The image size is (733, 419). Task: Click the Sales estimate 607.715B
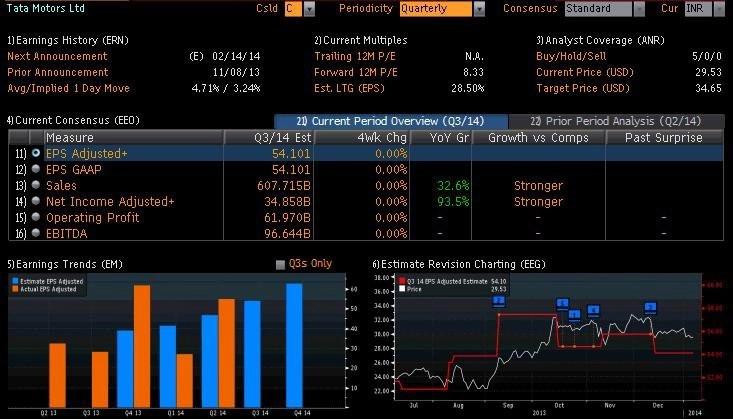pos(284,186)
